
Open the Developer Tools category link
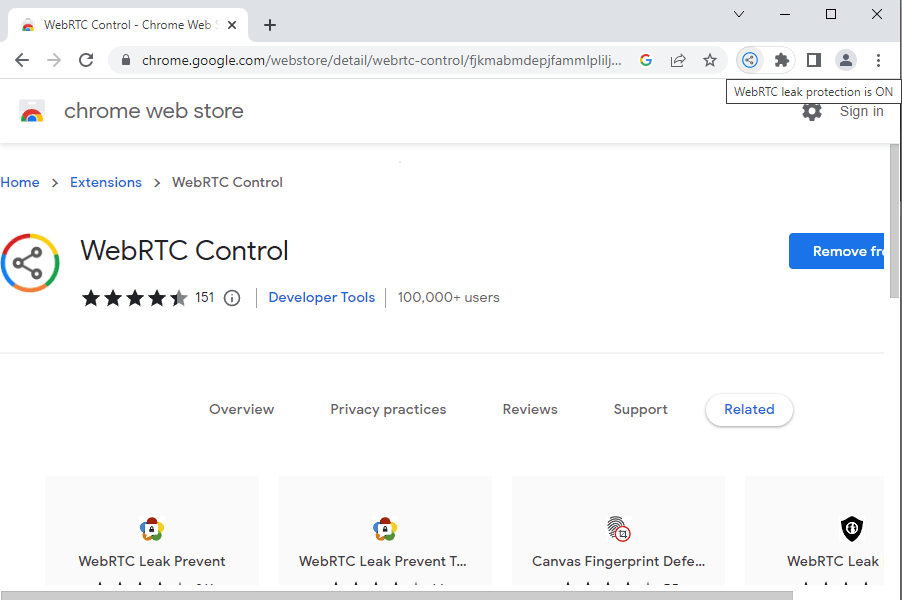(x=322, y=297)
